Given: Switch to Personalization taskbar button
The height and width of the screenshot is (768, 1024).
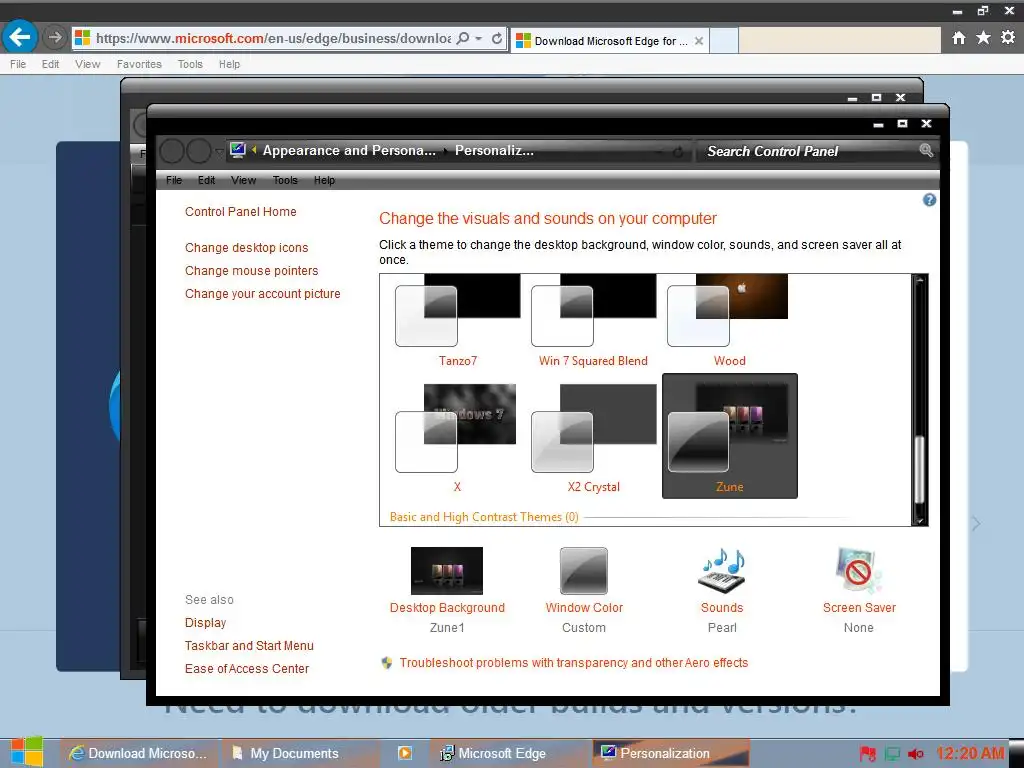Looking at the screenshot, I should [671, 753].
